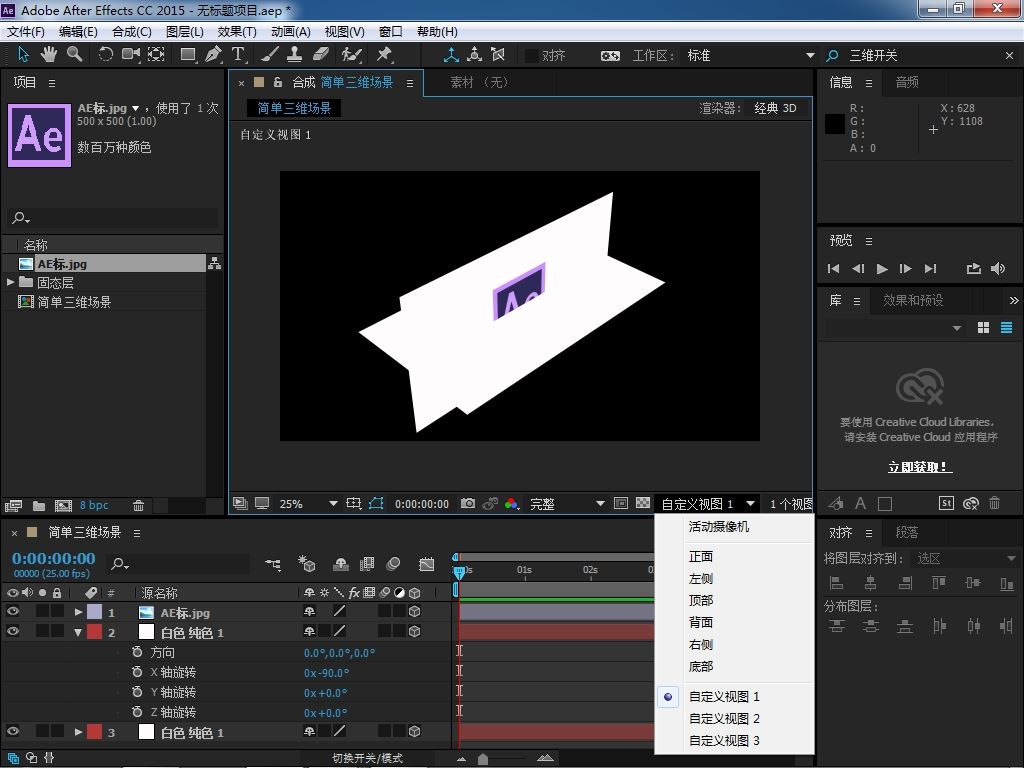This screenshot has height=768, width=1024.
Task: Open the 自定义视图 1 view dropdown
Action: point(708,504)
